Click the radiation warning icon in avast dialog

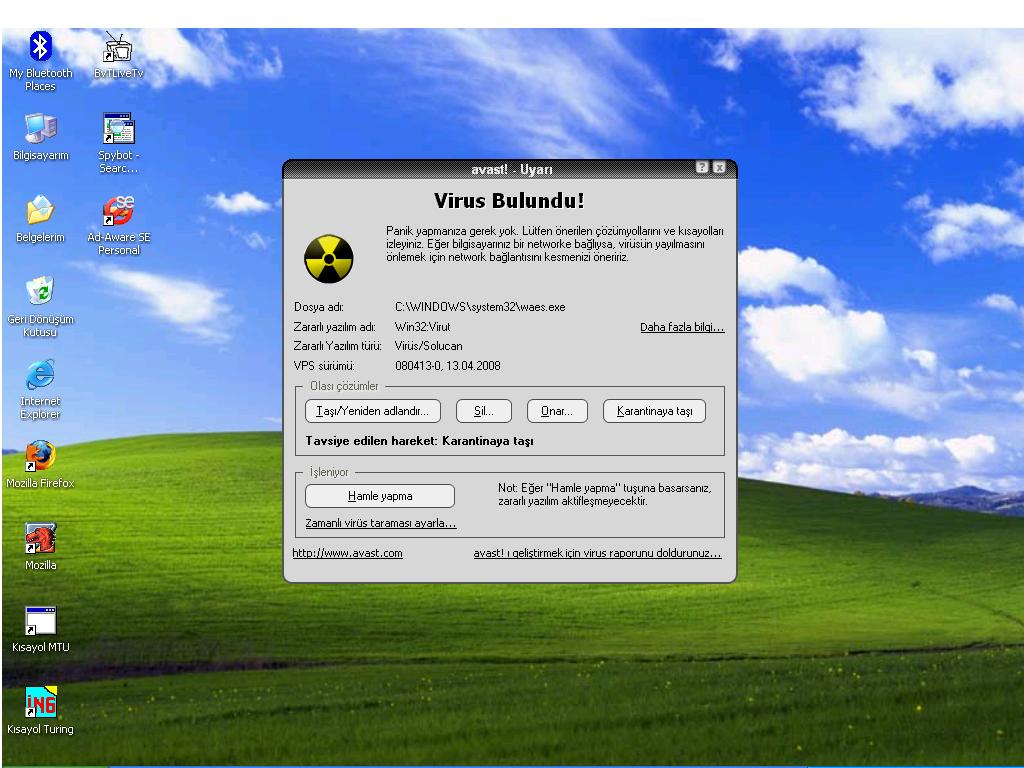pos(328,259)
